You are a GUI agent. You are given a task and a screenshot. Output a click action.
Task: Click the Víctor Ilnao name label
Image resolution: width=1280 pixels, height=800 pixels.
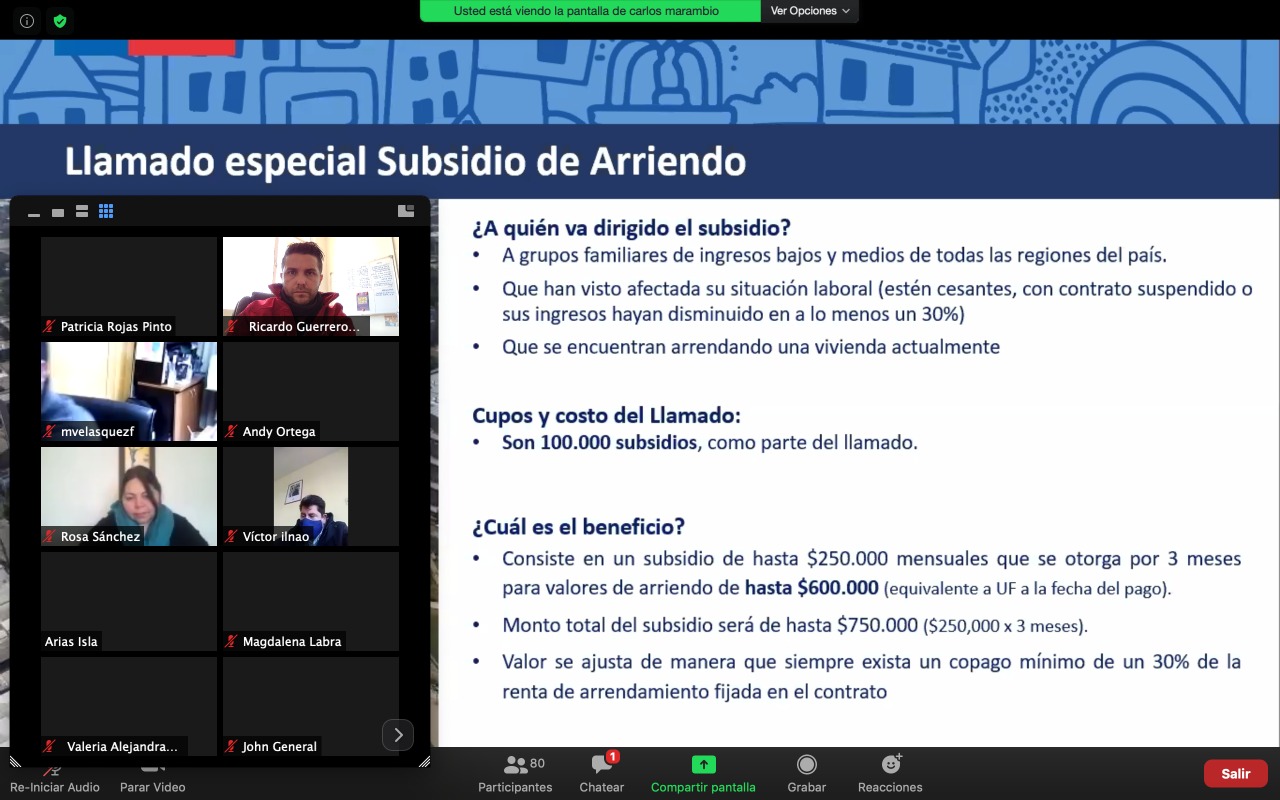[x=276, y=537]
